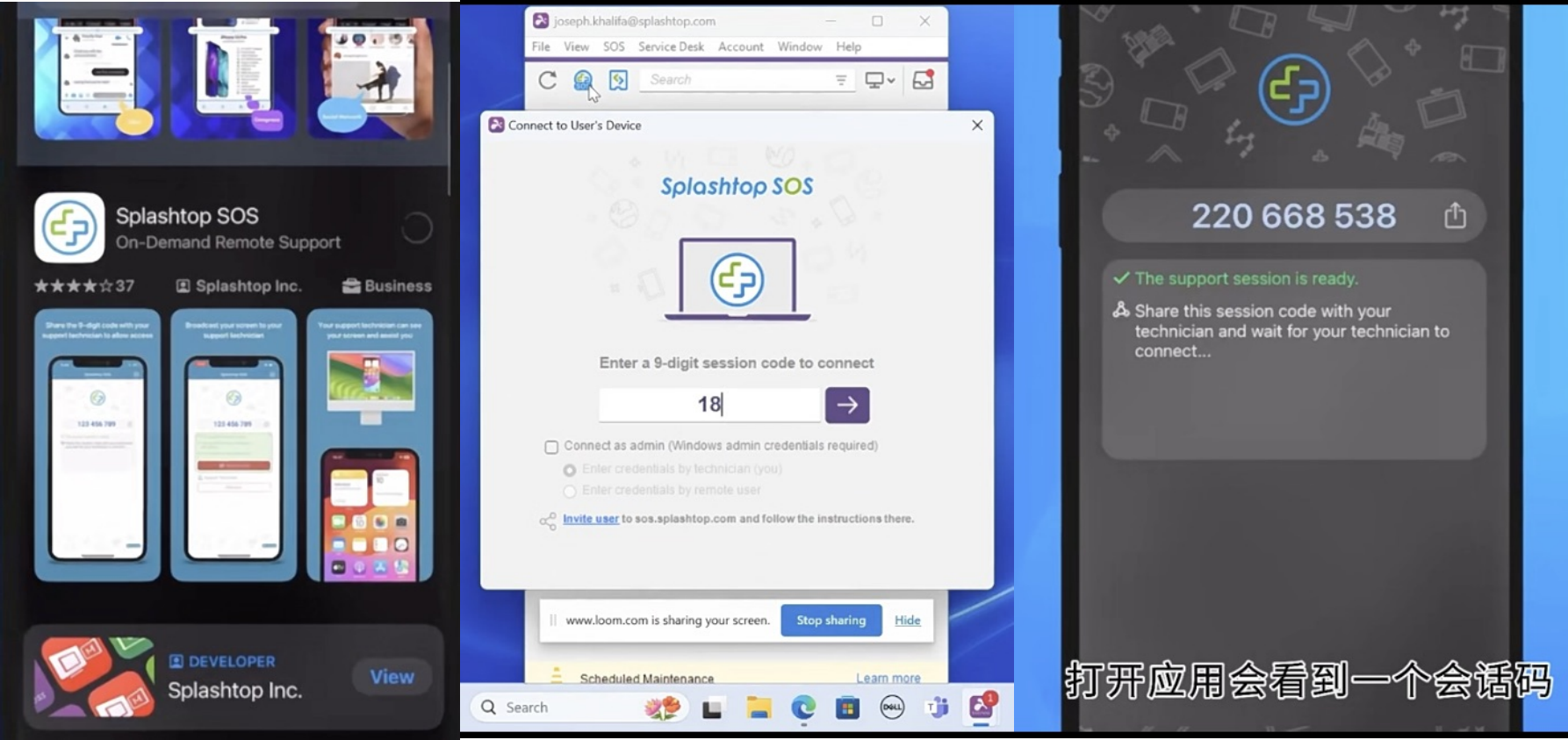Open the search filter options icon
The height and width of the screenshot is (740, 1568).
(841, 80)
